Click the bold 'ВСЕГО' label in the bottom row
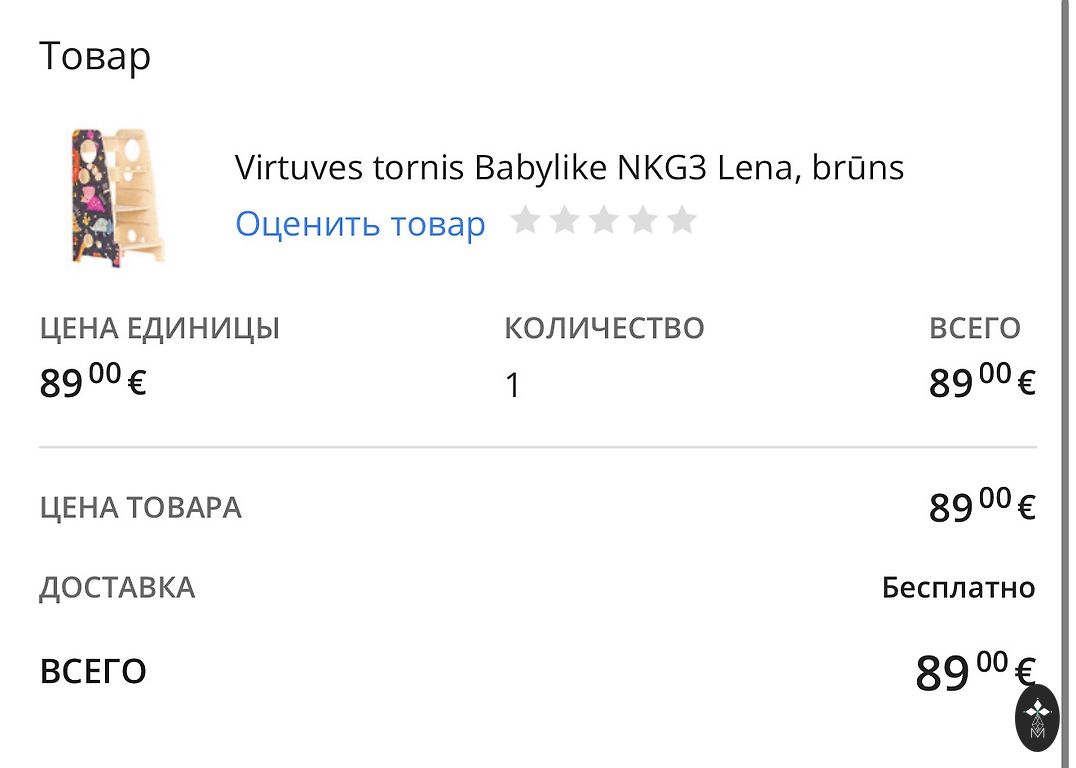The image size is (1076, 768). point(93,671)
